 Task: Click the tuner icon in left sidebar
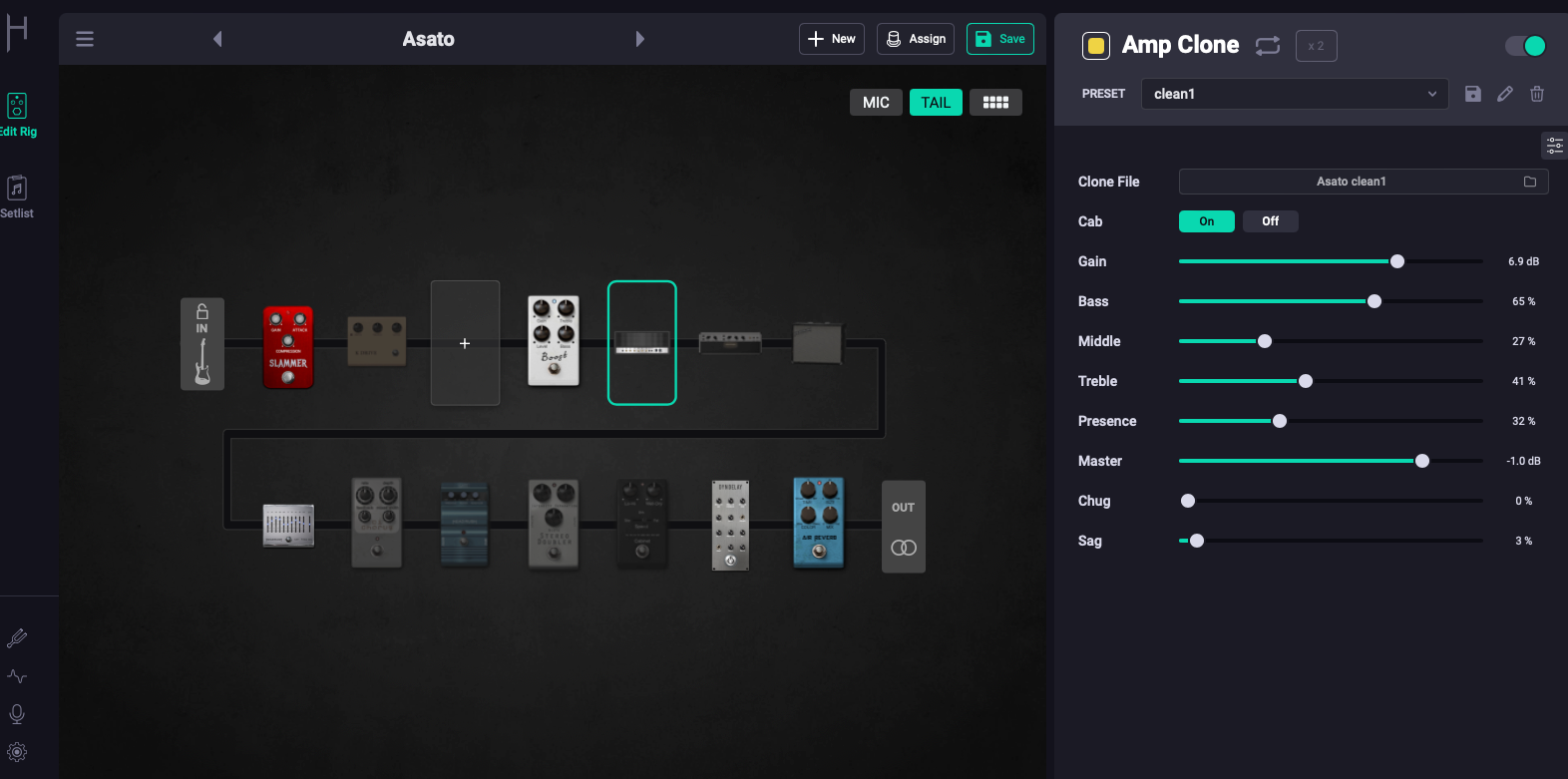pyautogui.click(x=17, y=638)
